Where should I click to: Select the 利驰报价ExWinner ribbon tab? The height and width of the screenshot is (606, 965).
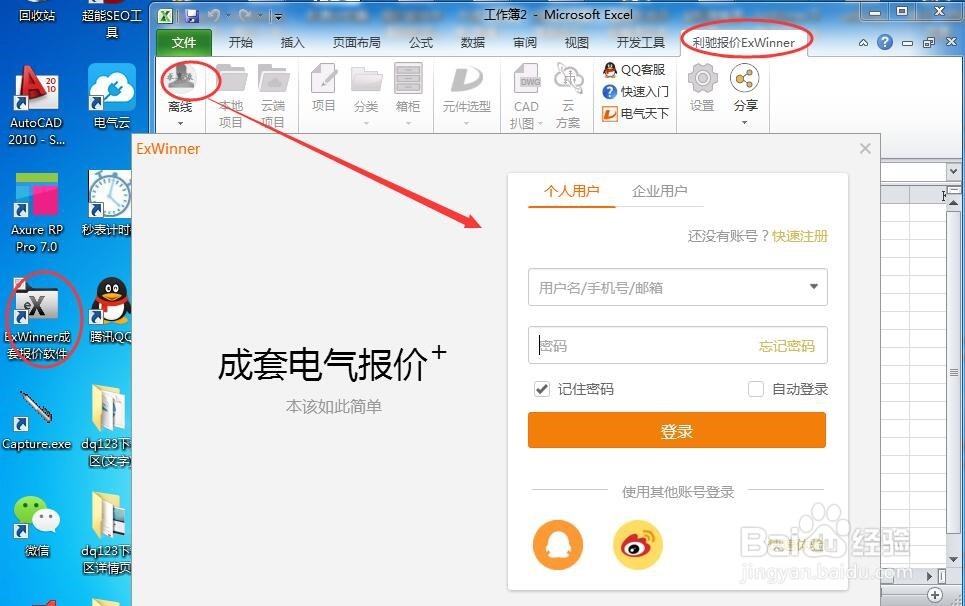click(x=743, y=42)
